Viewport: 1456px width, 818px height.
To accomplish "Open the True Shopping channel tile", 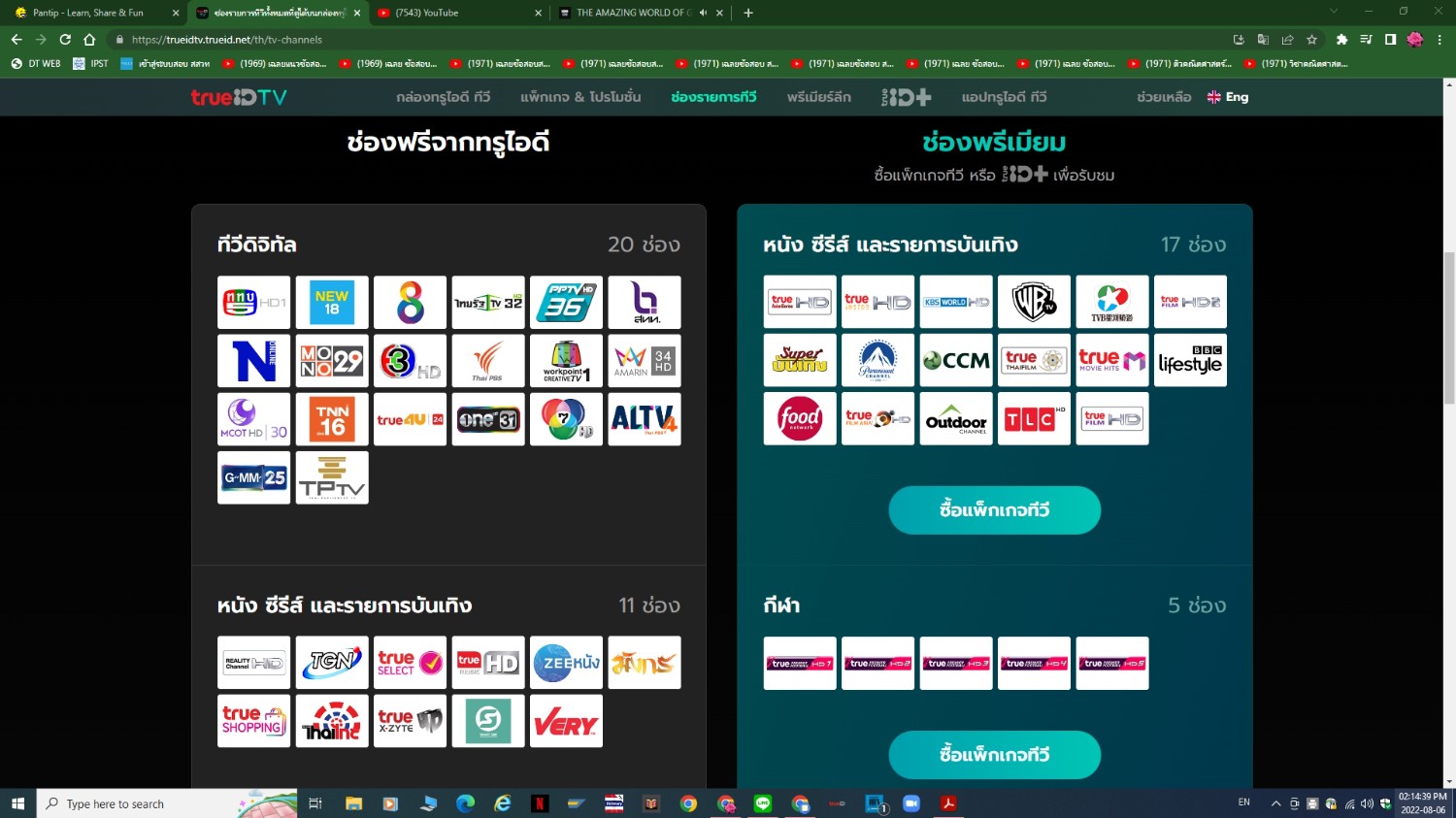I will [x=254, y=721].
